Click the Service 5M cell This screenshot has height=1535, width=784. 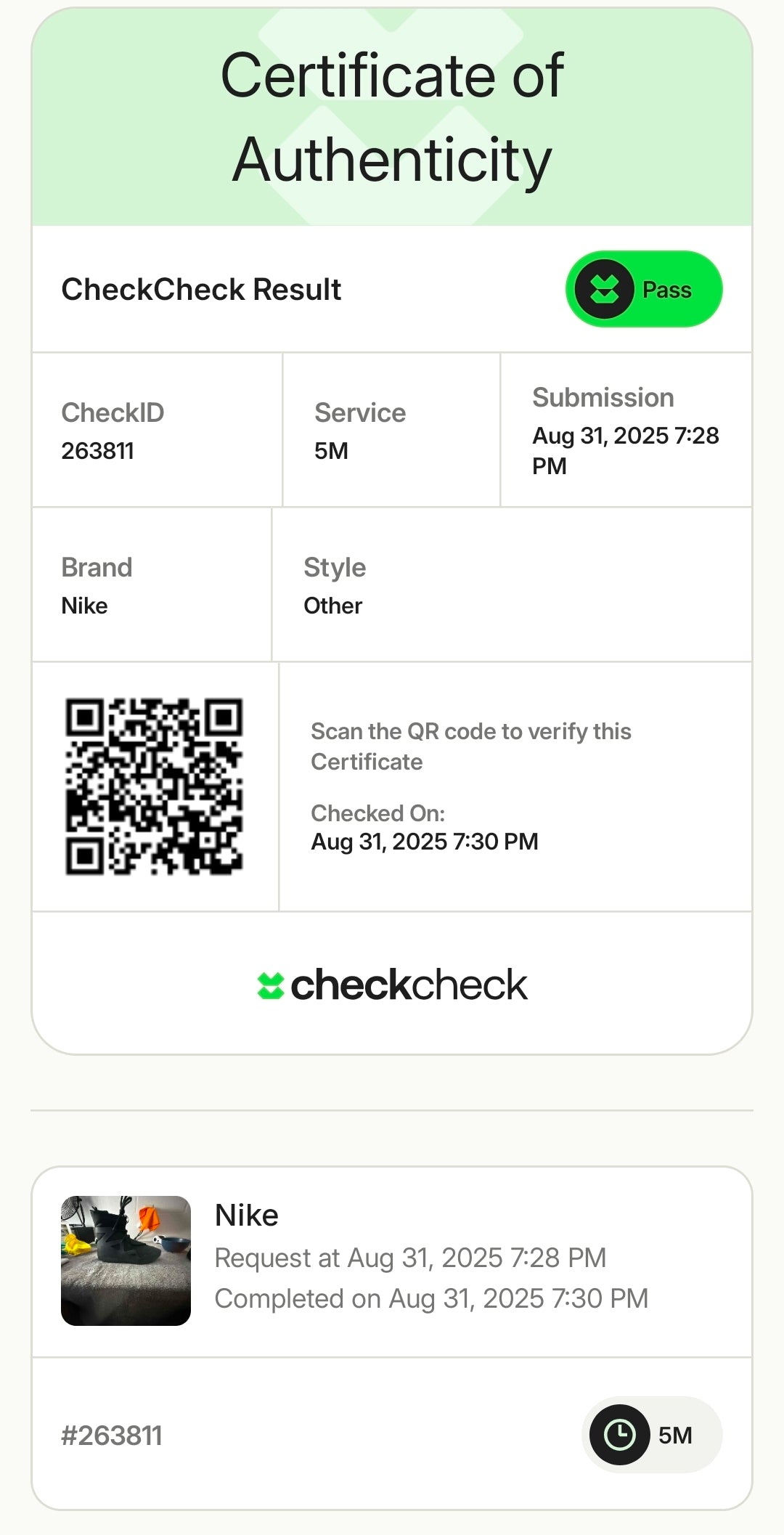click(391, 431)
